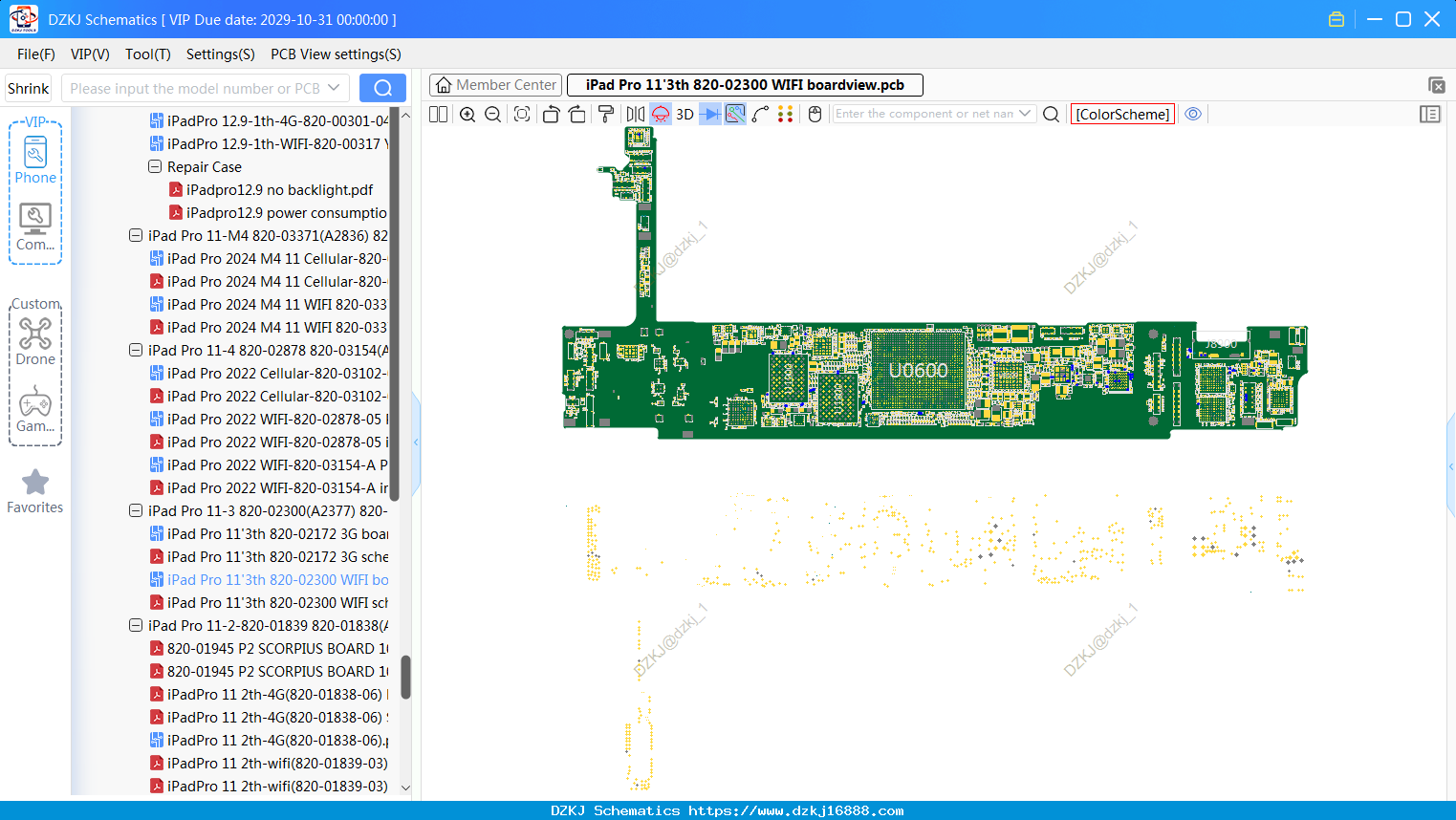Viewport: 1456px width, 820px height.
Task: Collapse iPad Pro 11-M4 820-03371 node
Action: click(136, 235)
